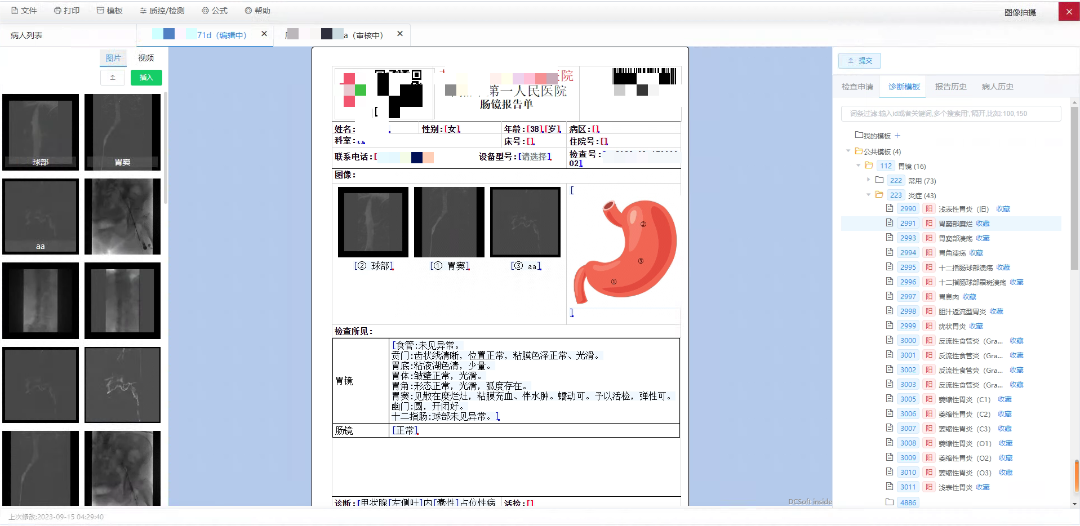
Task: Select the 胃窦 image thumbnail in left panel
Action: (x=123, y=132)
